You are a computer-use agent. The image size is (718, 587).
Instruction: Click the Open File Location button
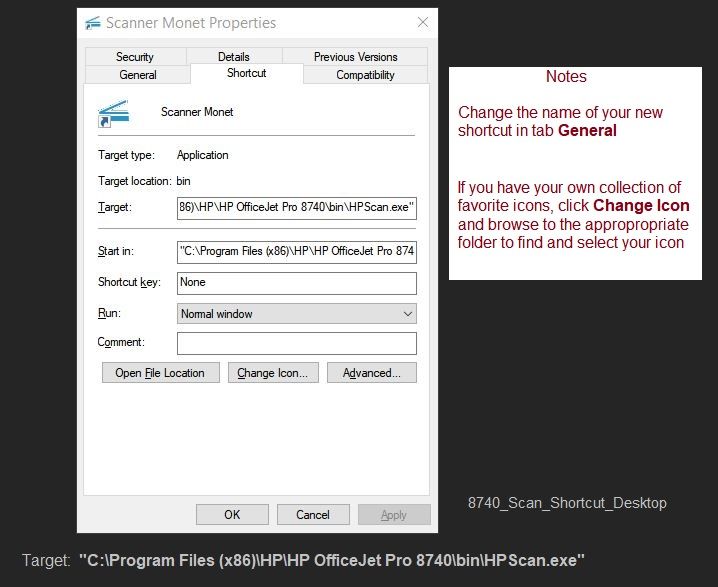coord(161,373)
